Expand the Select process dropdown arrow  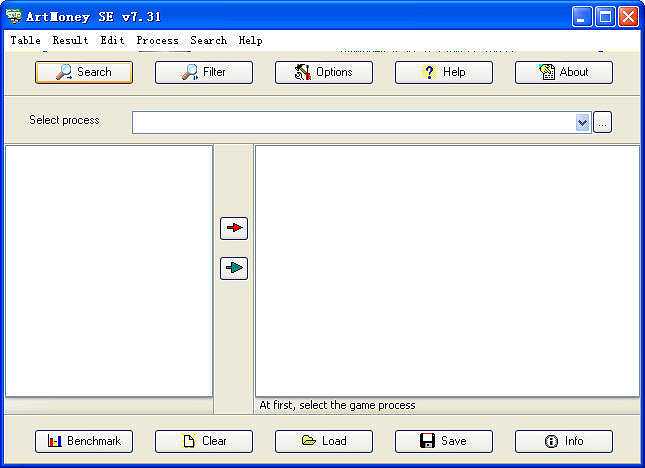[x=582, y=123]
